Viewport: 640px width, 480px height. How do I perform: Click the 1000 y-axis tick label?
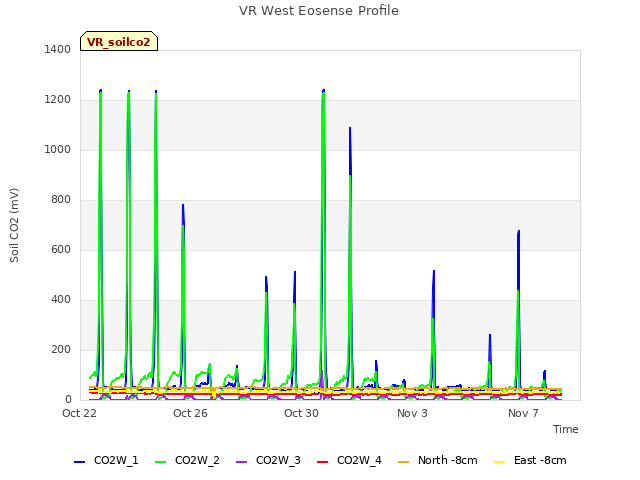pos(58,149)
